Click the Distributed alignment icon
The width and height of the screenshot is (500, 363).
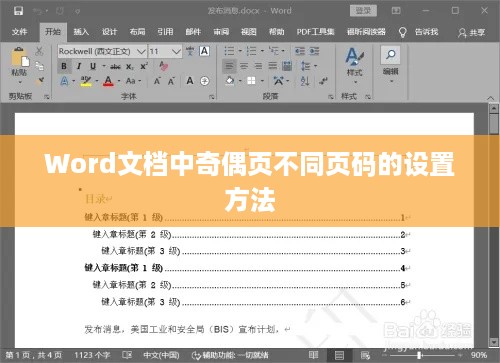click(x=287, y=66)
